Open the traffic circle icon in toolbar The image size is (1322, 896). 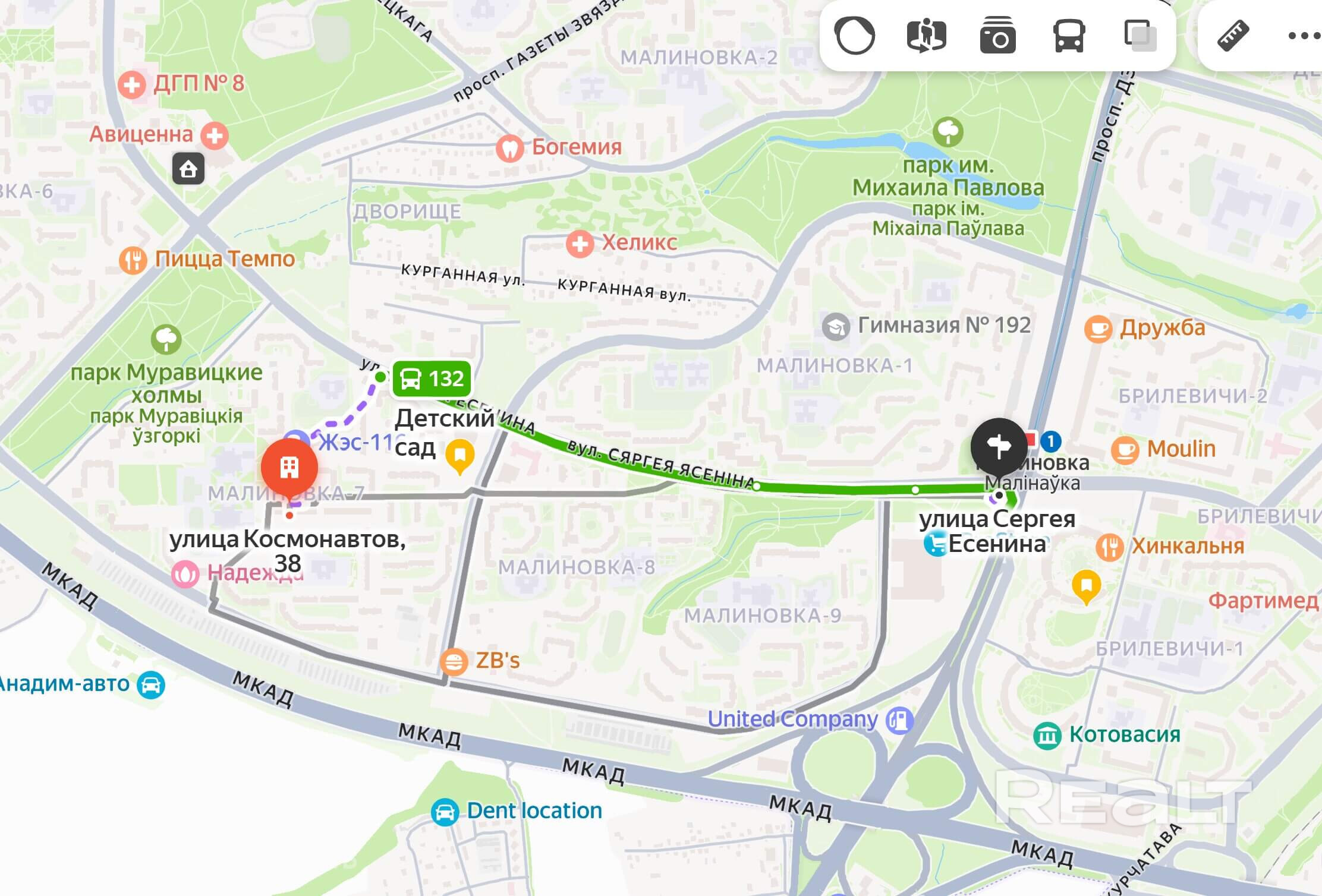point(855,35)
